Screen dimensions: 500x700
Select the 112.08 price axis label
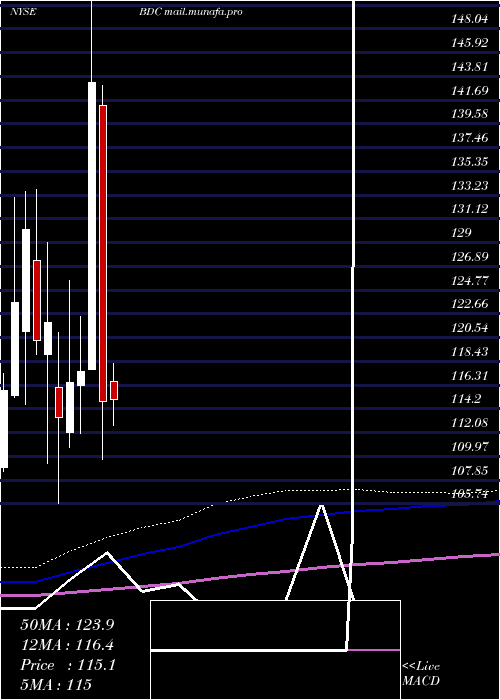pos(469,422)
